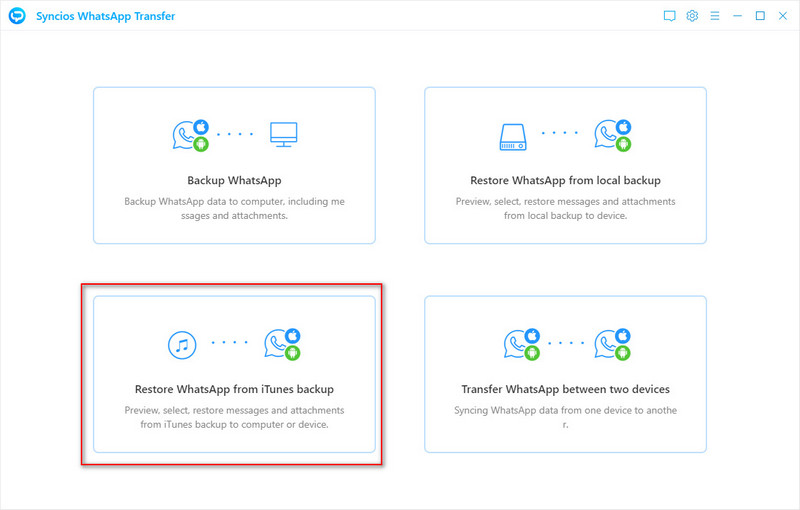Click 'from local backup to device.' description
The width and height of the screenshot is (800, 510).
tap(565, 216)
